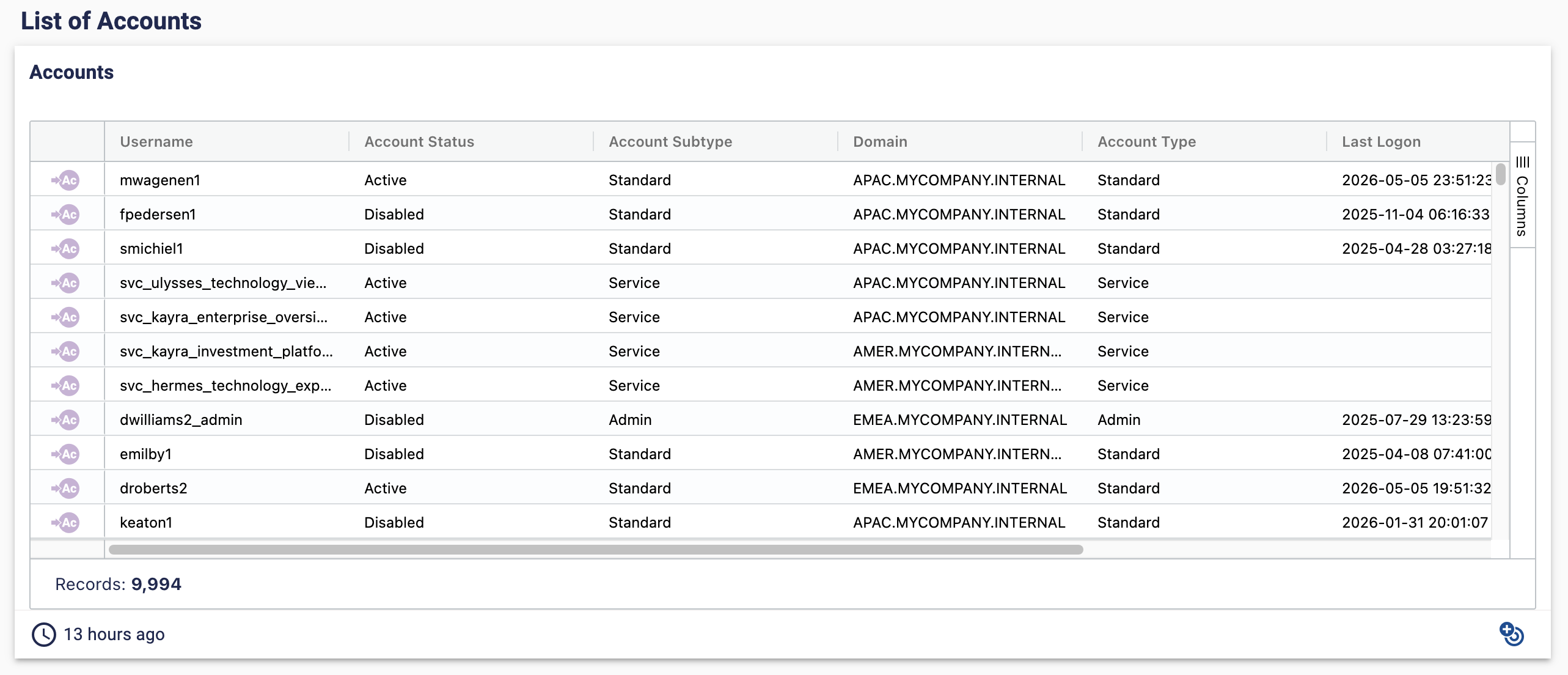Click Service account type for svc_hermes row
The width and height of the screenshot is (1568, 675).
click(1123, 386)
